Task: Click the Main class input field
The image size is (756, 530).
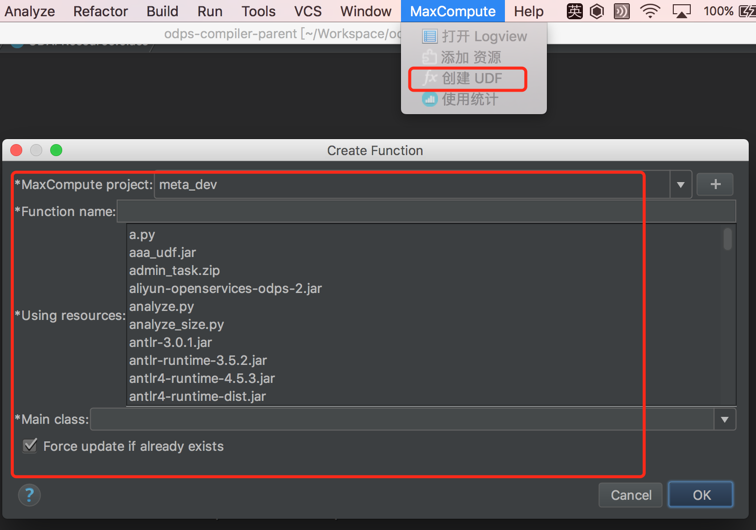Action: click(x=402, y=420)
